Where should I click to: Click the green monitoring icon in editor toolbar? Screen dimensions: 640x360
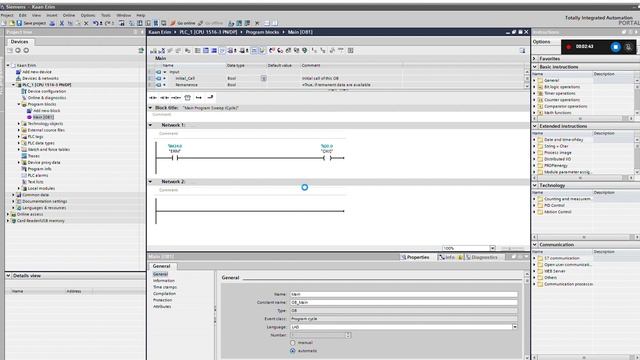pos(304,51)
